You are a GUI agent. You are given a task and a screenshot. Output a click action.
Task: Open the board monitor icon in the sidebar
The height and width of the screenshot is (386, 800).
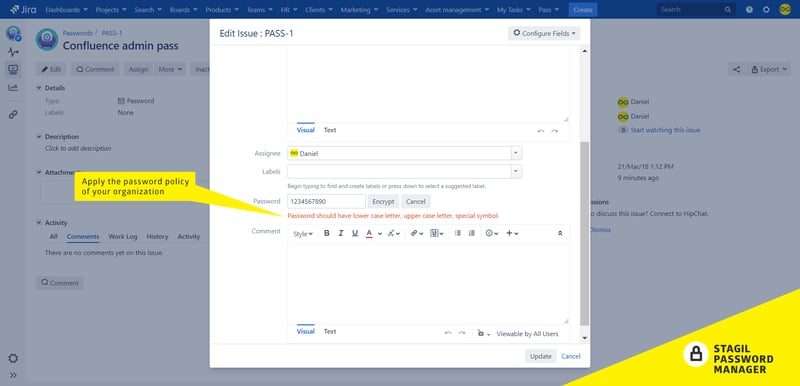coord(13,70)
